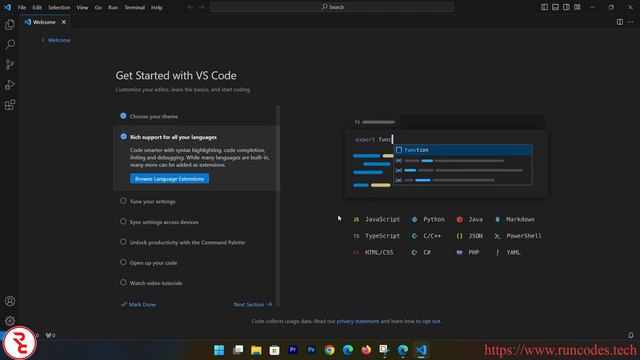
Task: Click the Search command center field
Action: (x=332, y=7)
